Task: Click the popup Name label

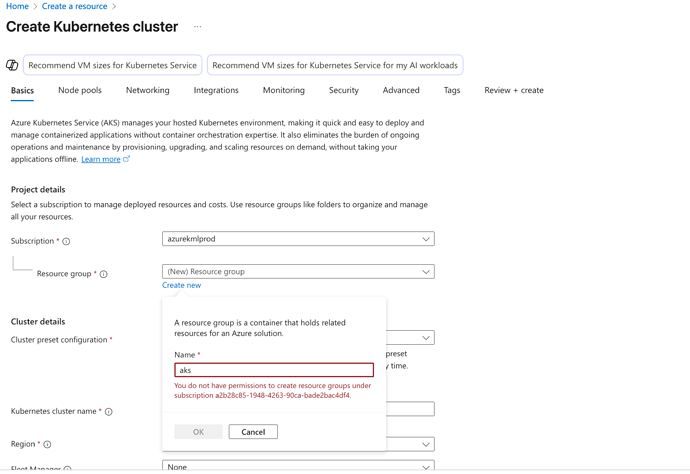Action: (184, 355)
